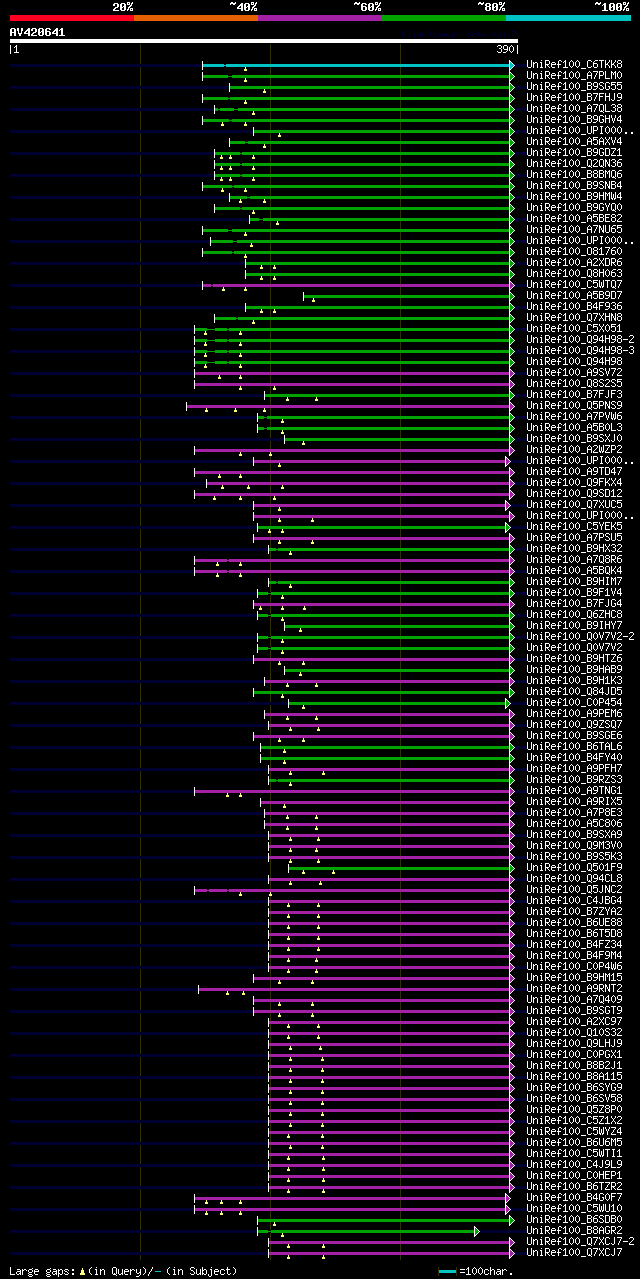Image resolution: width=640 pixels, height=1279 pixels.
Task: Open hit UniRef100_A7QL38
Action: tap(572, 108)
